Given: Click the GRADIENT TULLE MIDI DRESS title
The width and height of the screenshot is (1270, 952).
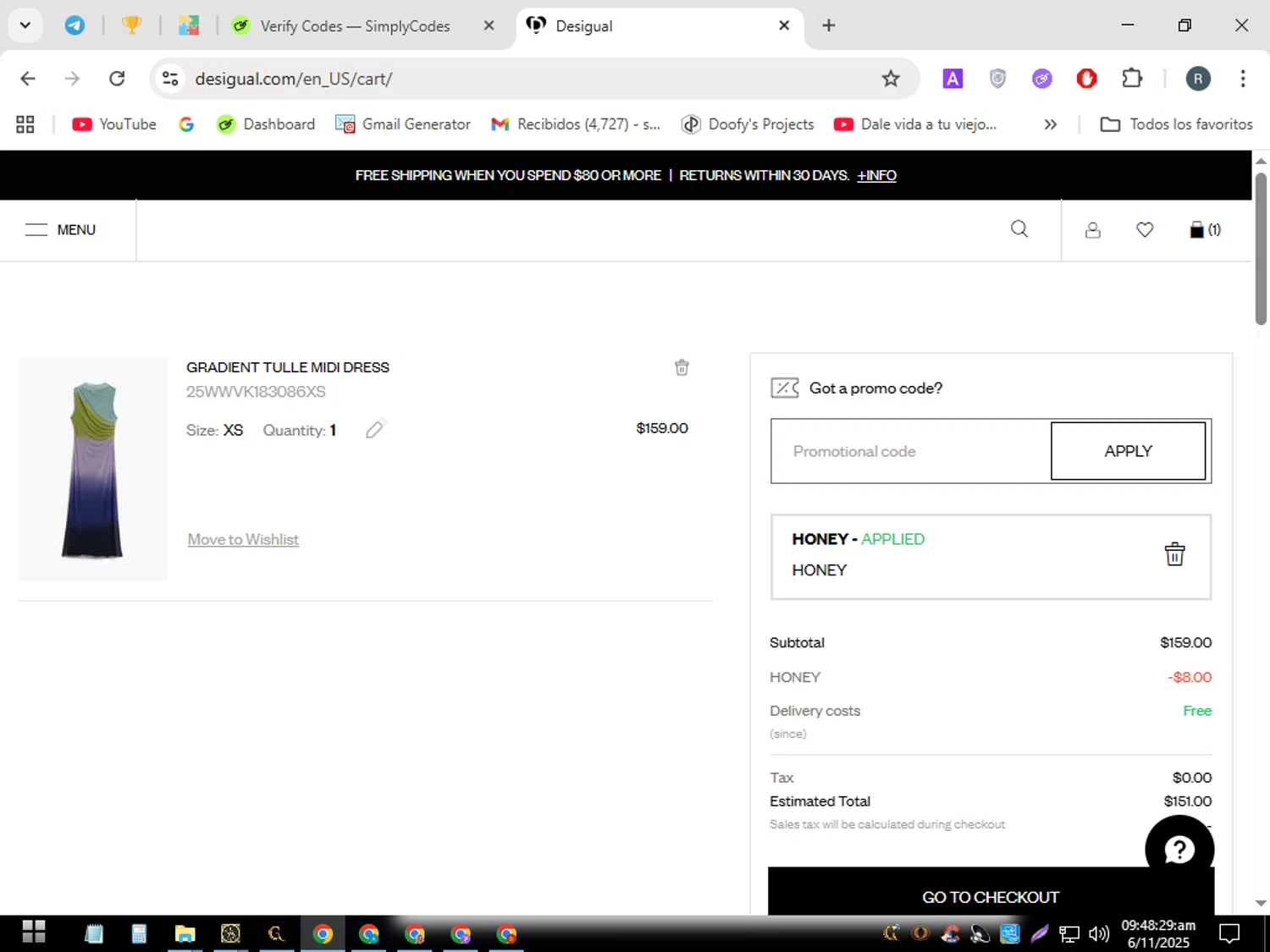Looking at the screenshot, I should [288, 367].
